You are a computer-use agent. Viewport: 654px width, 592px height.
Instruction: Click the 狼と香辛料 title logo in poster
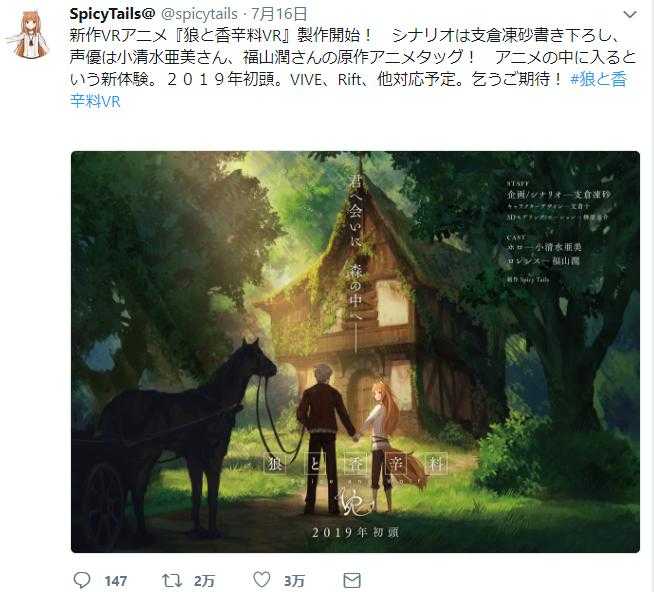tap(356, 464)
